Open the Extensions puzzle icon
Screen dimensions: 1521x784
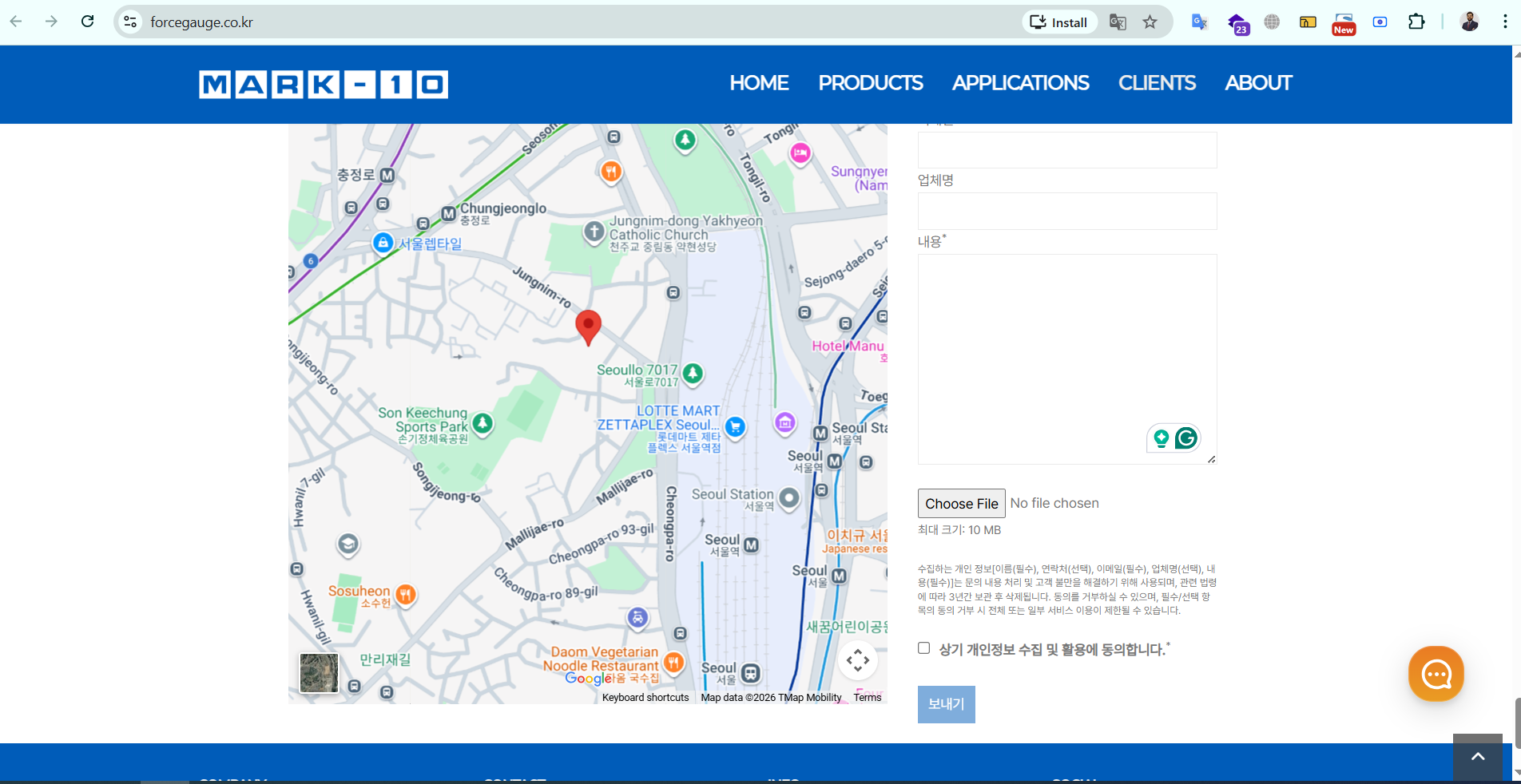point(1416,22)
